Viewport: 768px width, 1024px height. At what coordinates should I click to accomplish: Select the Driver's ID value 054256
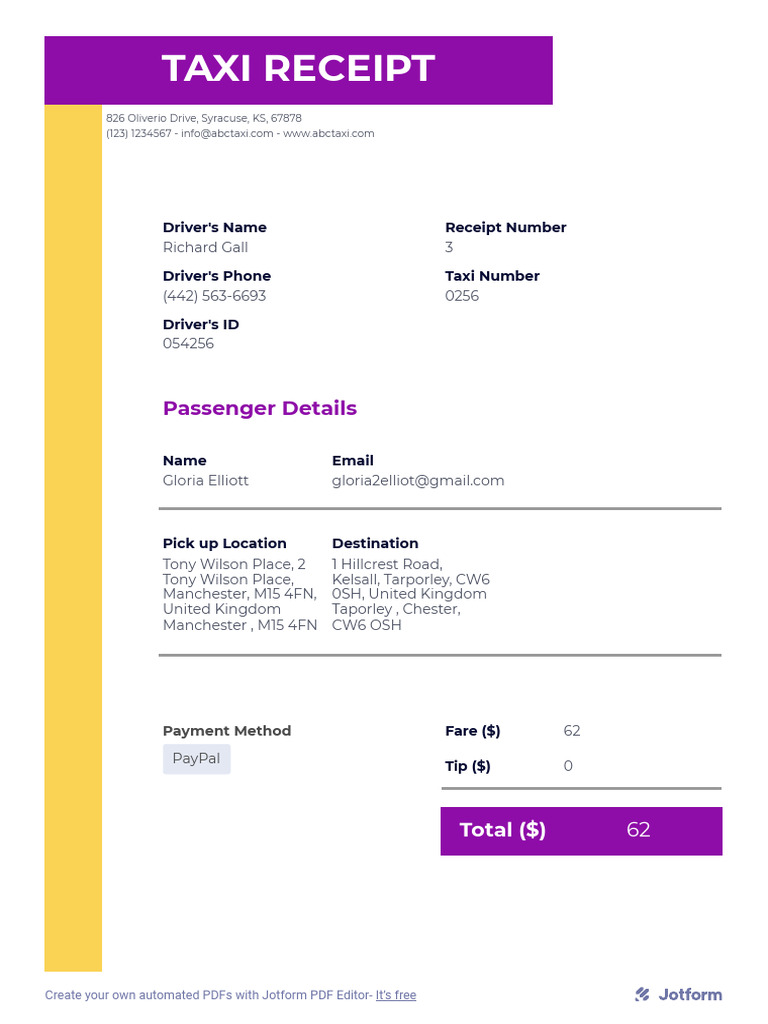188,344
